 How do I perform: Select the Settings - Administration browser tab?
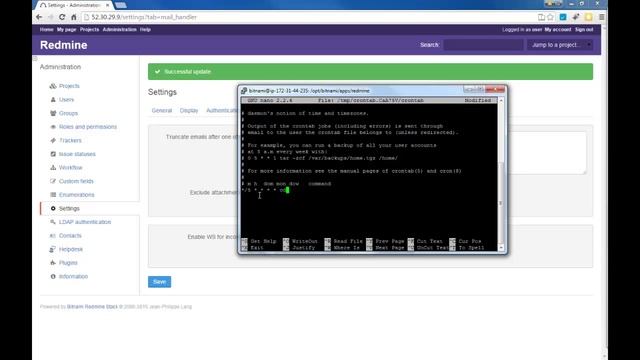pos(75,5)
